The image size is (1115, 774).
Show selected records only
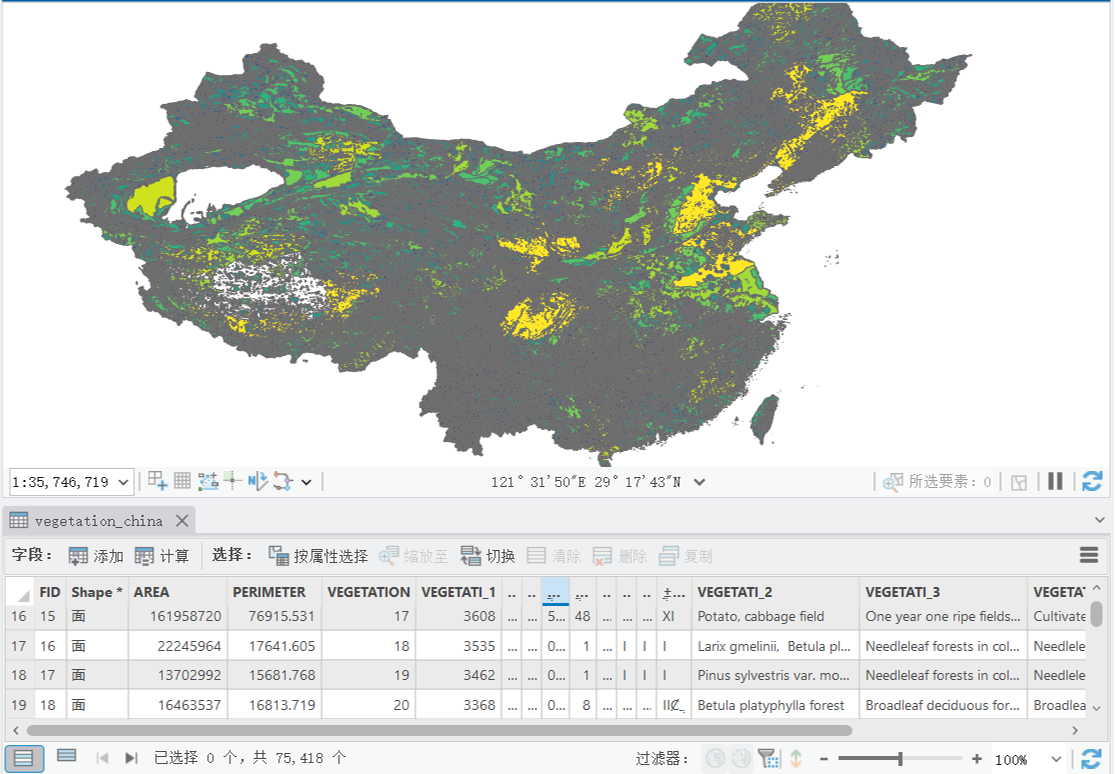(x=67, y=756)
